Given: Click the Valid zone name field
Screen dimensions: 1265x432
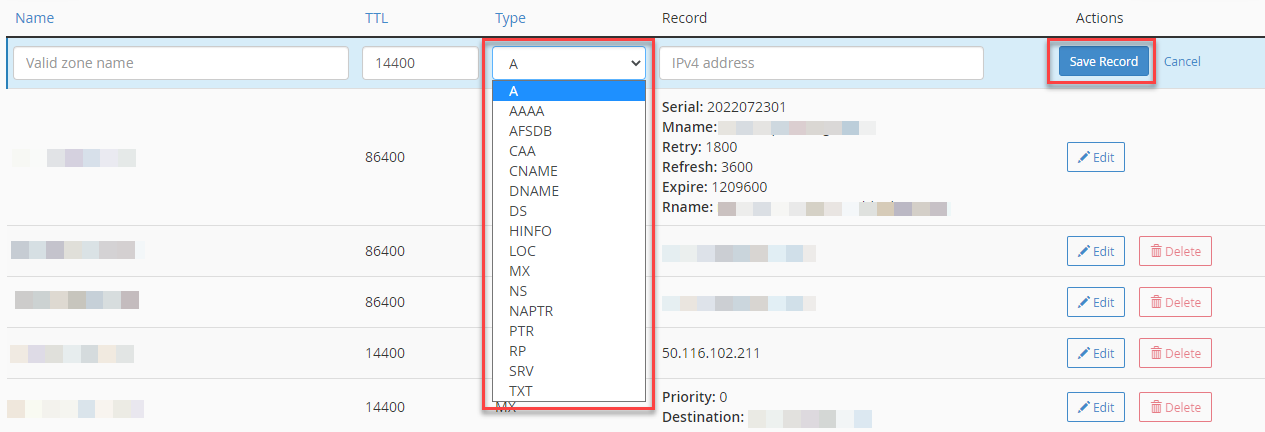Looking at the screenshot, I should (x=181, y=63).
